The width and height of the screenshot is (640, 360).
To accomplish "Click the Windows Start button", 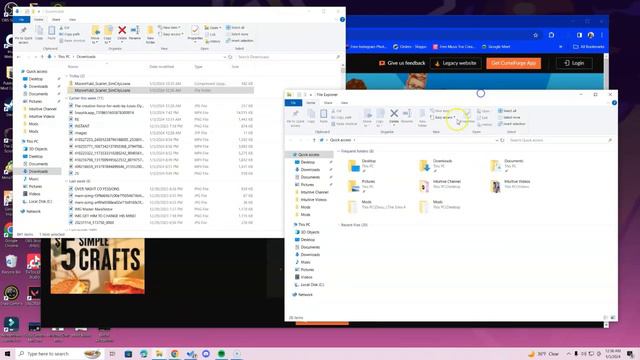I will (x=7, y=353).
